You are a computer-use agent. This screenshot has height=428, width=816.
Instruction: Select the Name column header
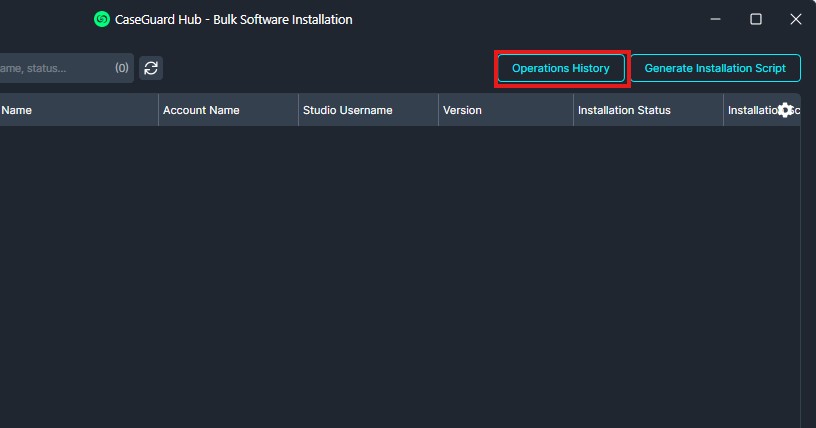(79, 110)
